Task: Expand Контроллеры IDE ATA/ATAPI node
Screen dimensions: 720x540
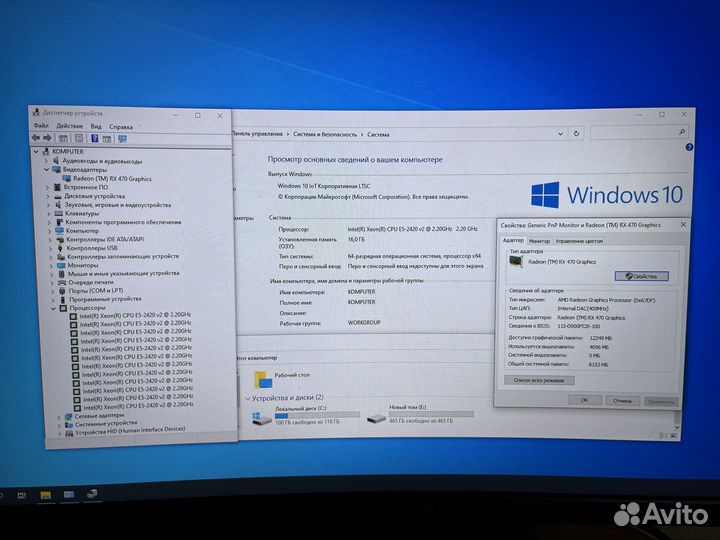Action: tap(51, 239)
